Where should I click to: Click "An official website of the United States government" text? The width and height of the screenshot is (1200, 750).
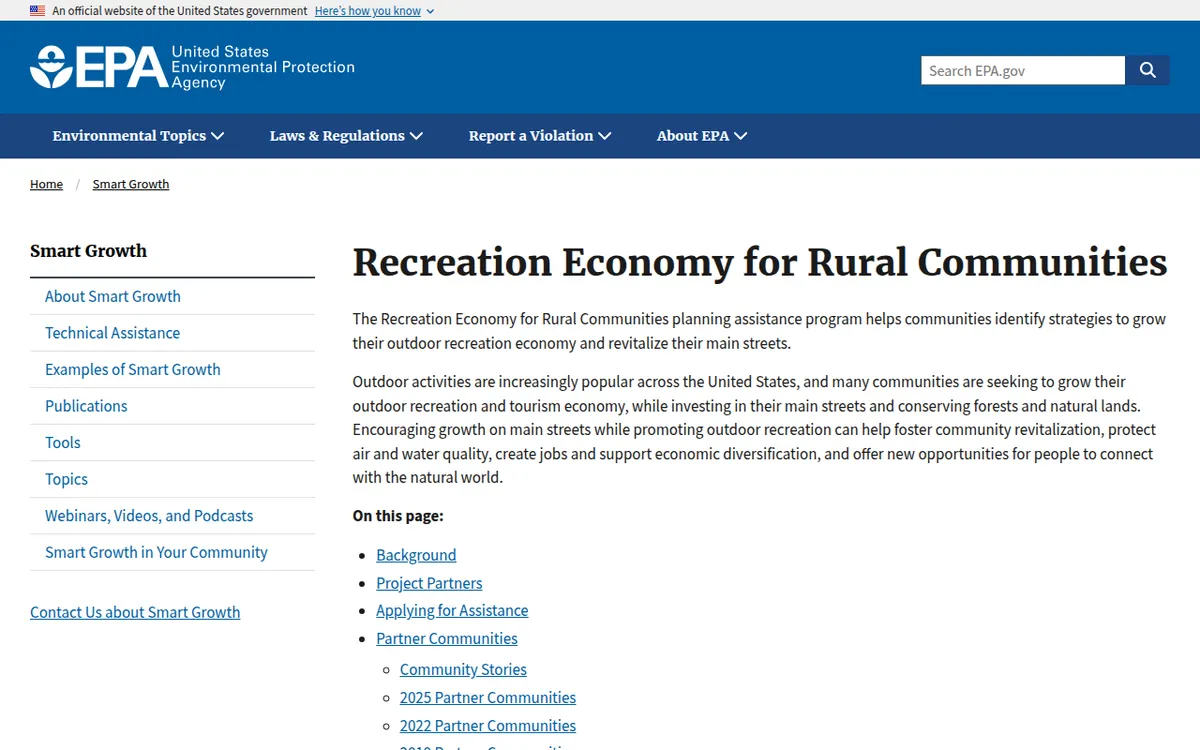pyautogui.click(x=180, y=11)
